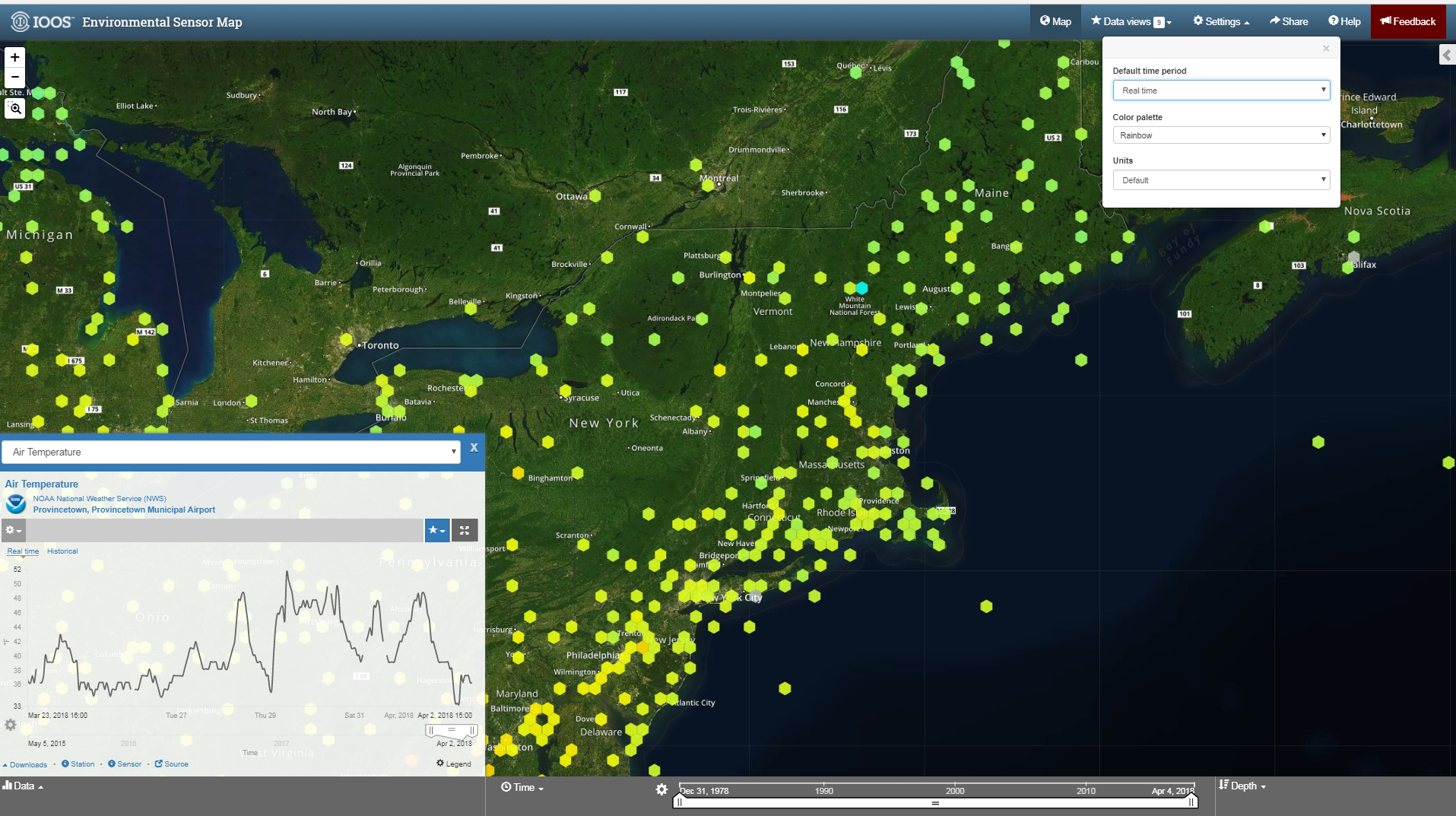
Task: Zoom out on the map
Action: coord(15,78)
